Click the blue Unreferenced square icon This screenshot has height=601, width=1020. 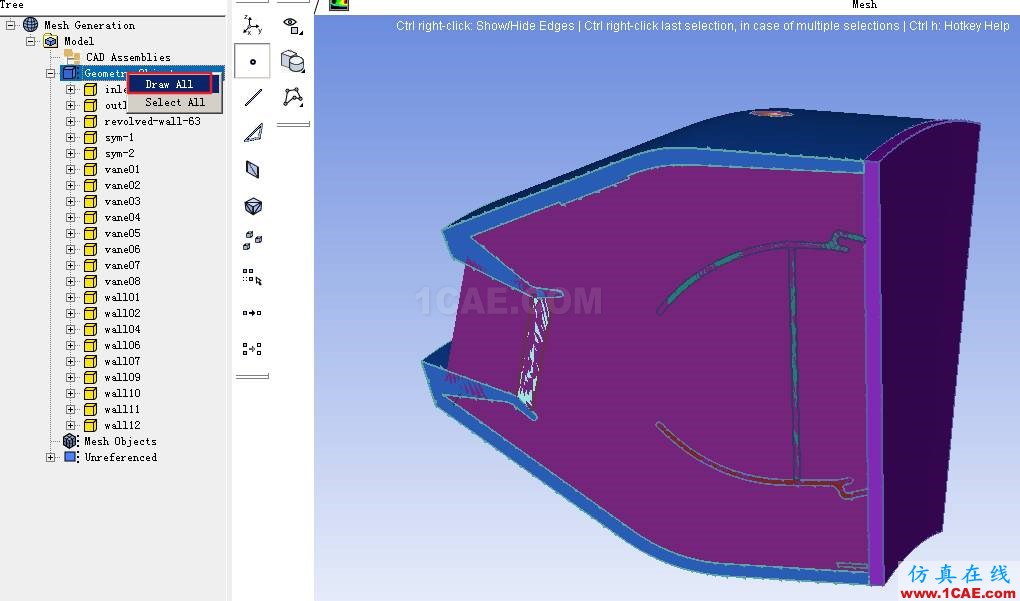[x=70, y=457]
